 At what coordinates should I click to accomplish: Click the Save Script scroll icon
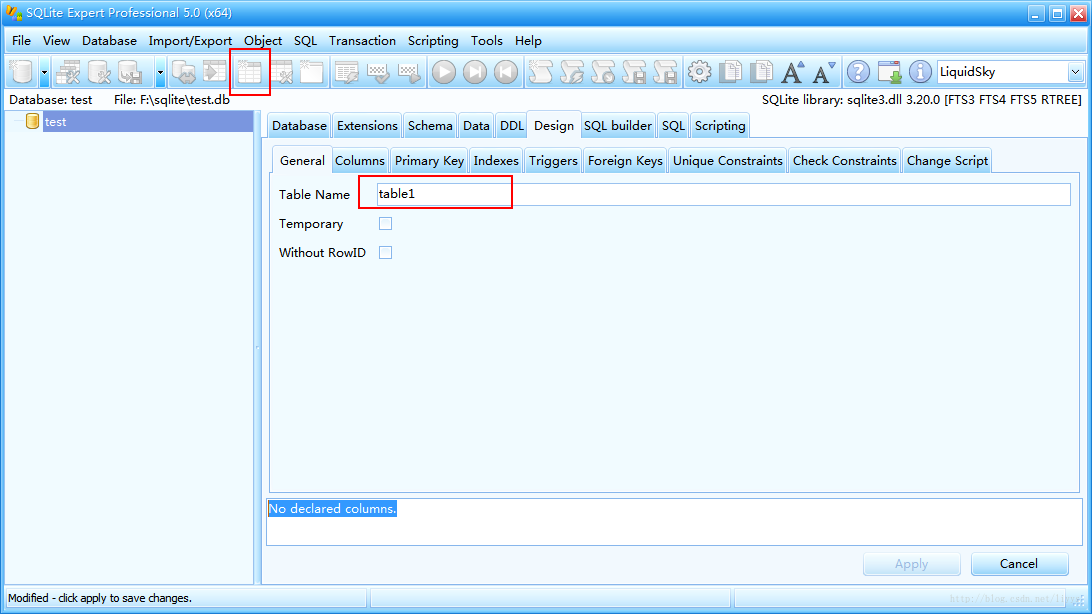point(634,72)
